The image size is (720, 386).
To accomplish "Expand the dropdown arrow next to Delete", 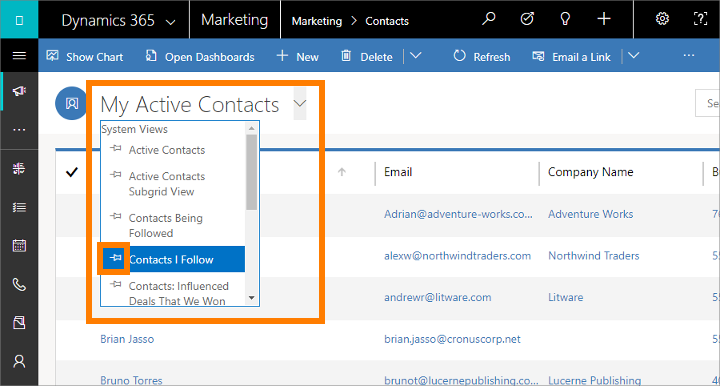I will 416,56.
